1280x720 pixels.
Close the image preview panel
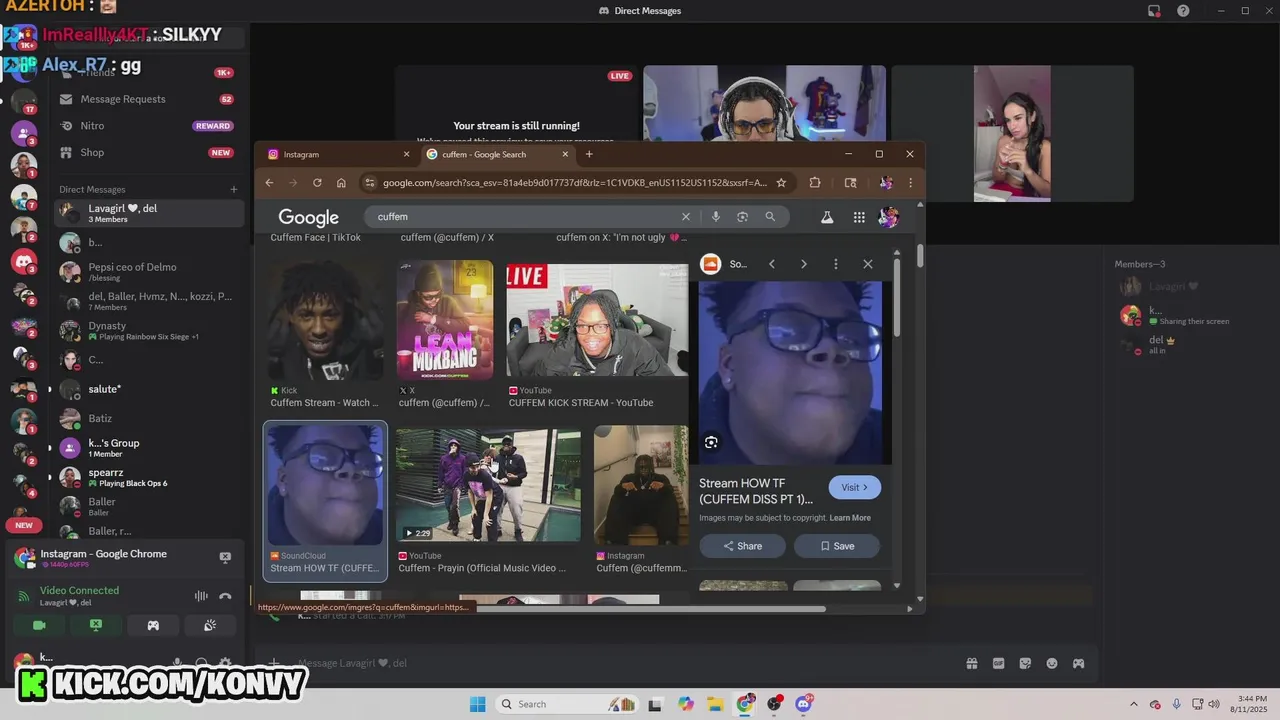point(868,264)
